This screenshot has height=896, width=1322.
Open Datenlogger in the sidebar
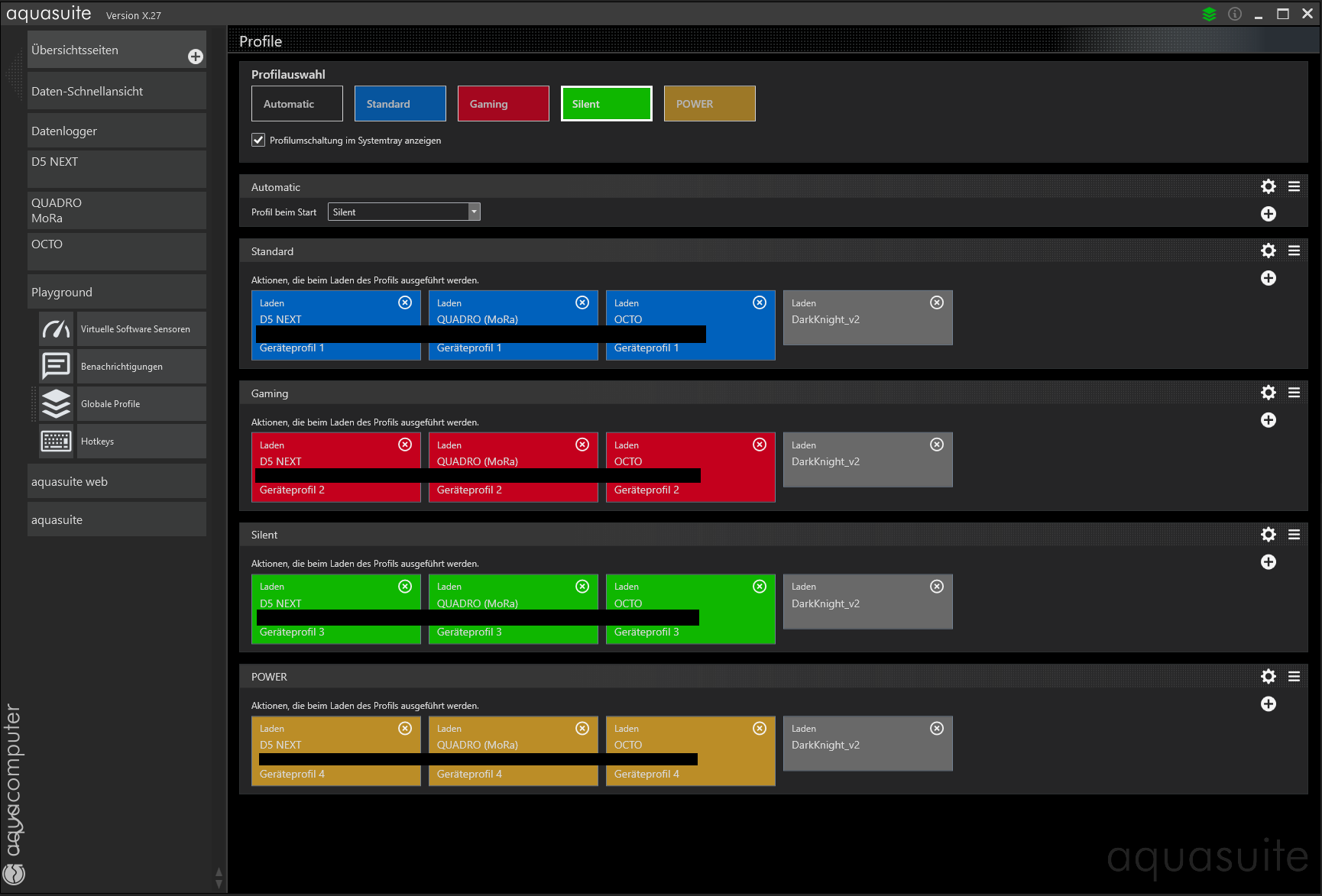[x=116, y=131]
